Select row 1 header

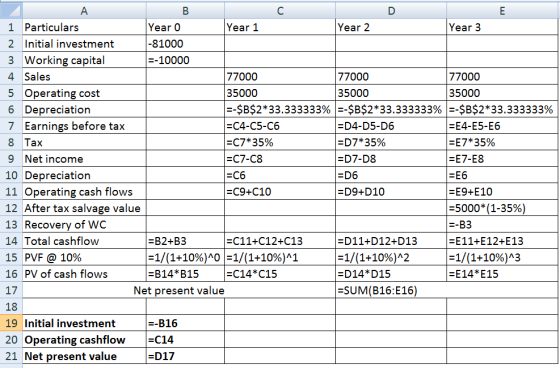[x=11, y=27]
